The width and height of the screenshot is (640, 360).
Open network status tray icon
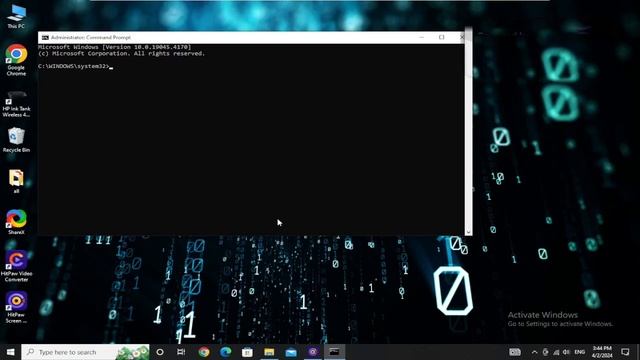pos(556,352)
